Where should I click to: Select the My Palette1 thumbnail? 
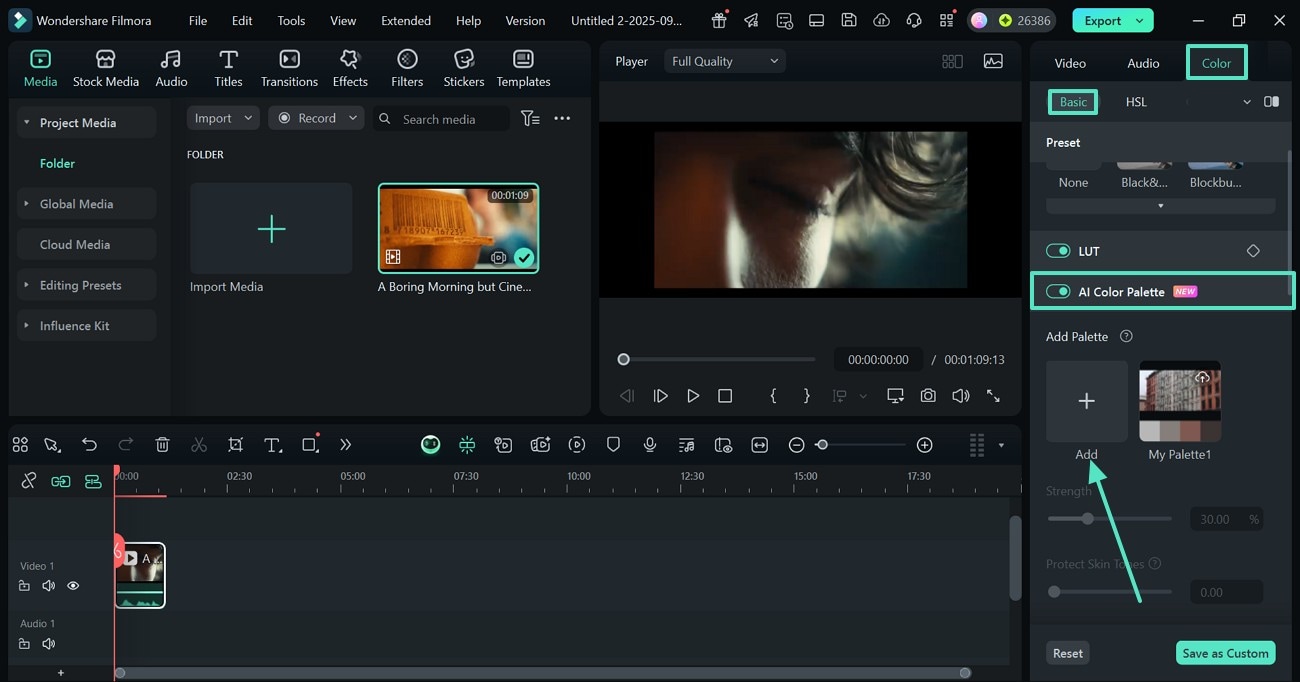point(1180,401)
